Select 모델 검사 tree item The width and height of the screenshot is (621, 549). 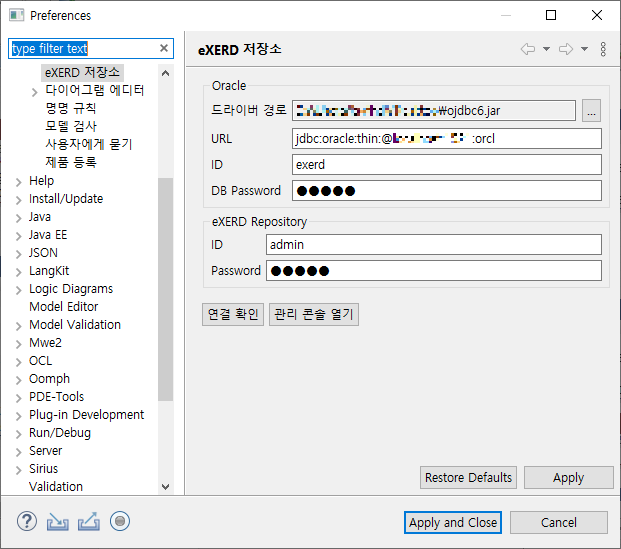tap(70, 126)
